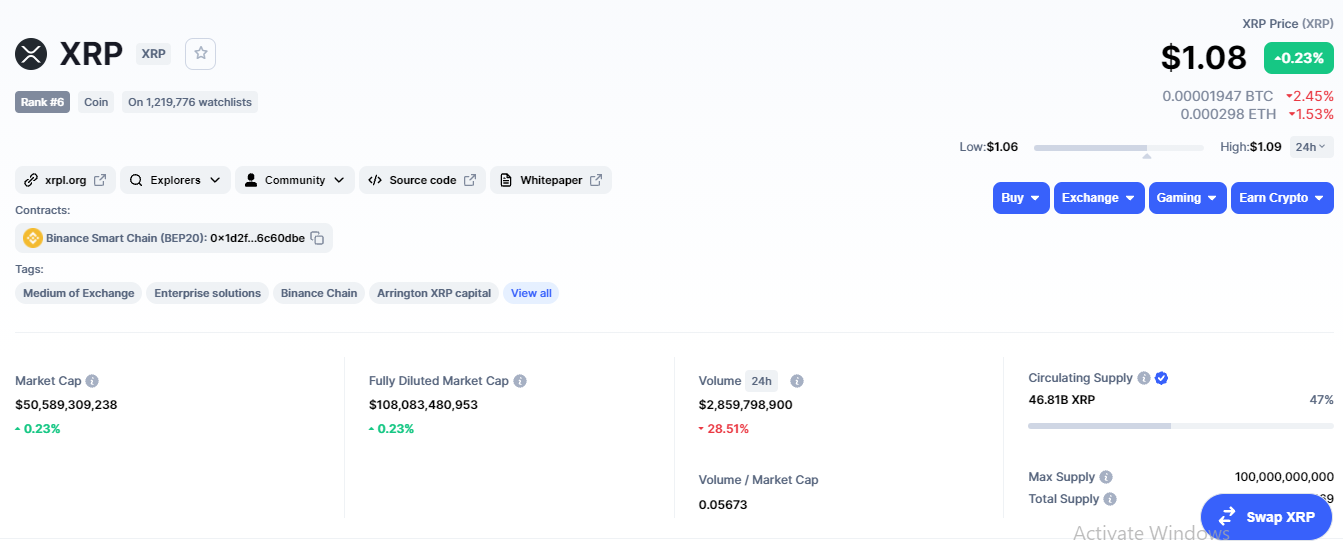This screenshot has width=1343, height=544.
Task: Click the Market Cap info icon
Action: pyautogui.click(x=92, y=381)
